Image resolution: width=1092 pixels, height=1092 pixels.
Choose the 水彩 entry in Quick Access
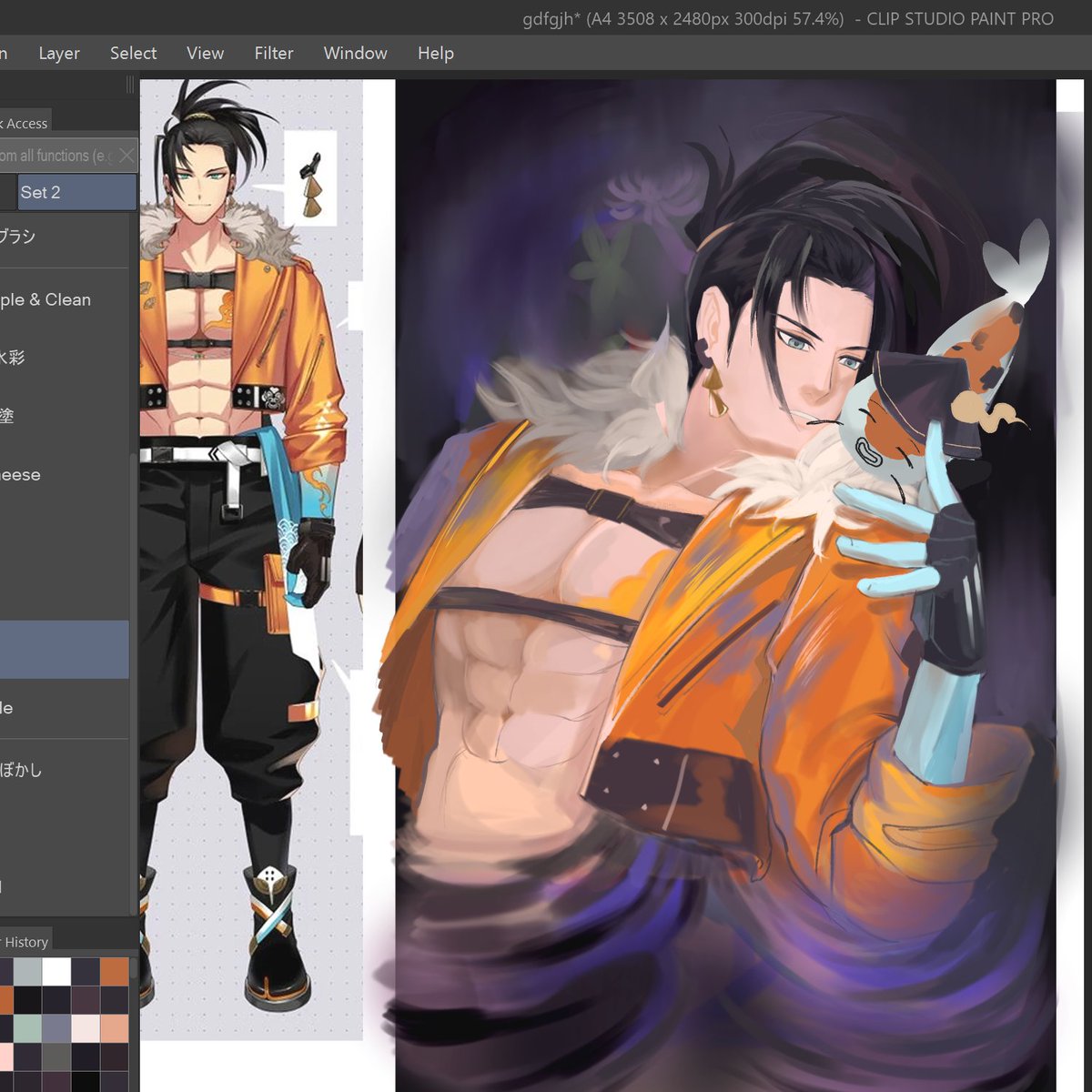click(x=64, y=358)
